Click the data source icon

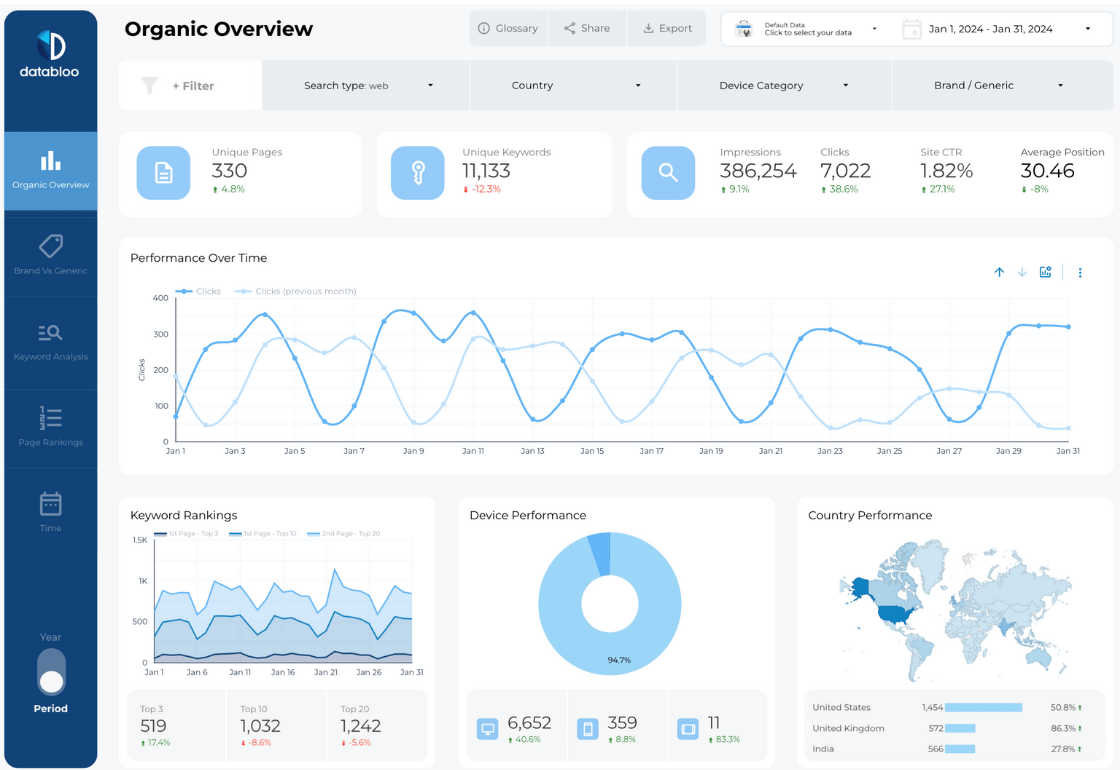[x=744, y=29]
